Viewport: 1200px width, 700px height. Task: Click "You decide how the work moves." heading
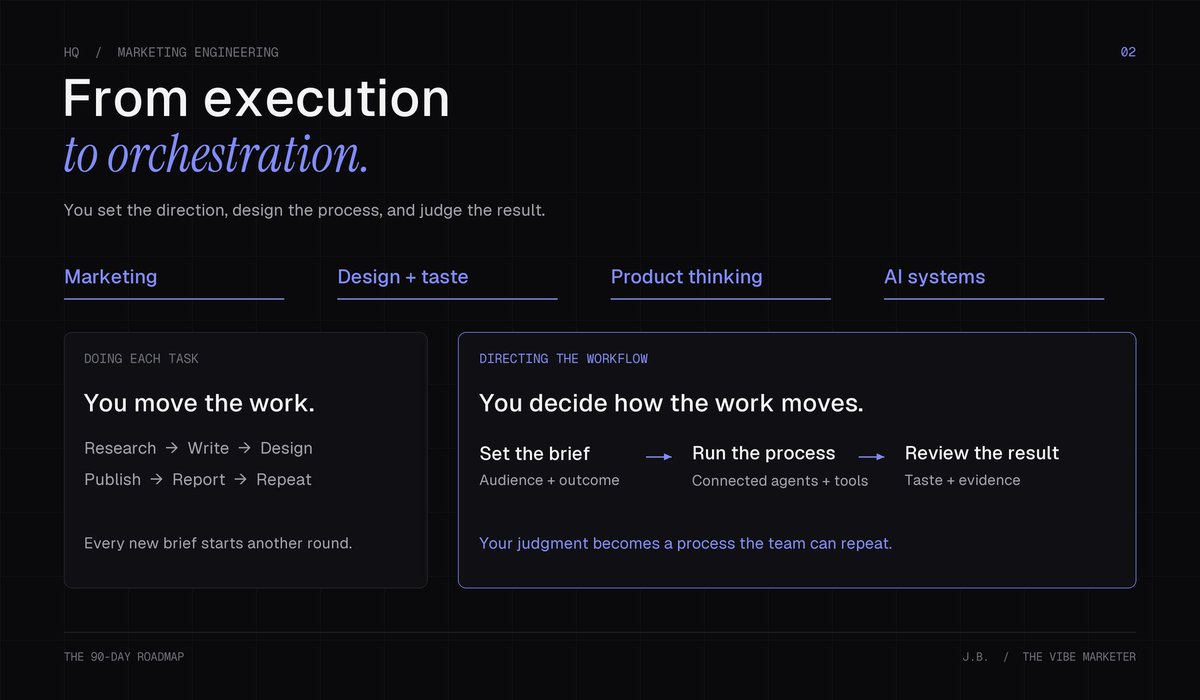tap(671, 403)
